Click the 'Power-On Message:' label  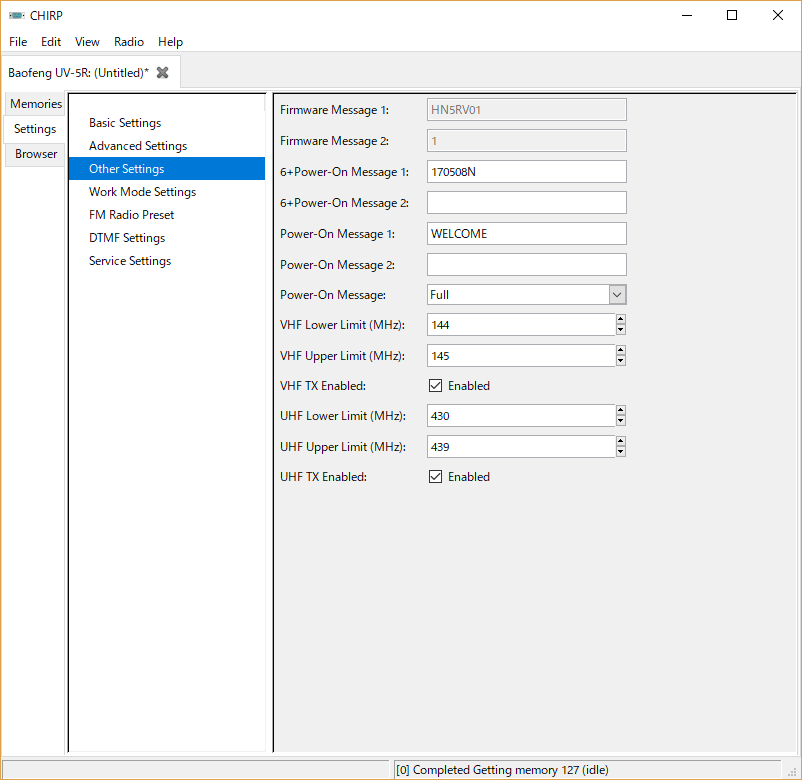[x=332, y=295]
